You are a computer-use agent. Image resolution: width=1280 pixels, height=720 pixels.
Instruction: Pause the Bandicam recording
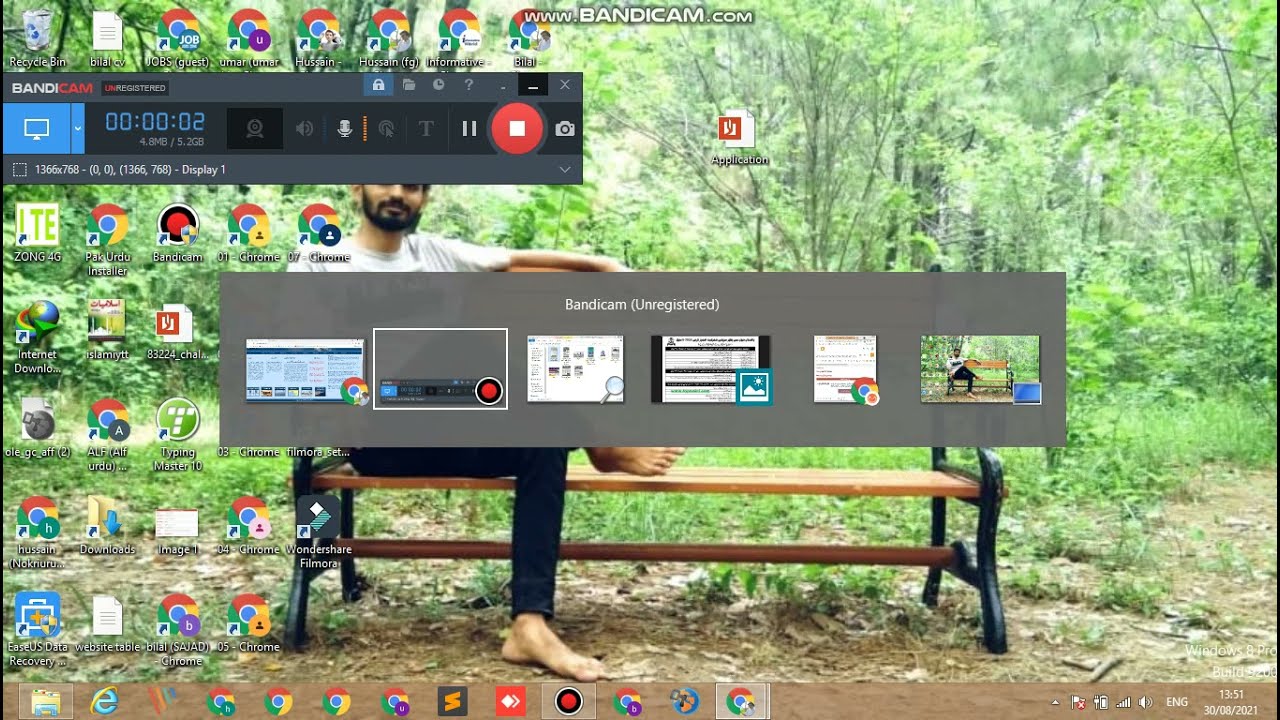[468, 128]
